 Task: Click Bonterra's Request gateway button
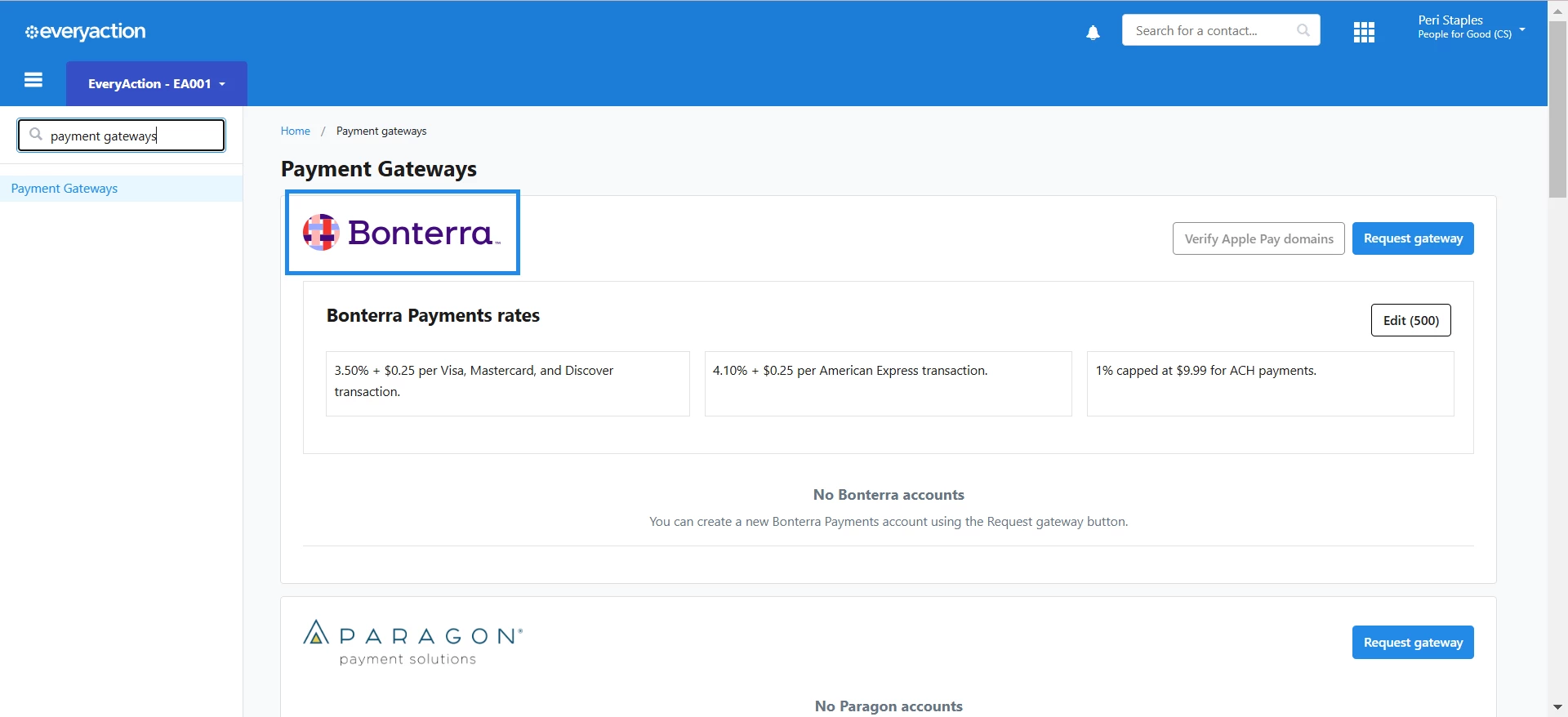coord(1413,238)
